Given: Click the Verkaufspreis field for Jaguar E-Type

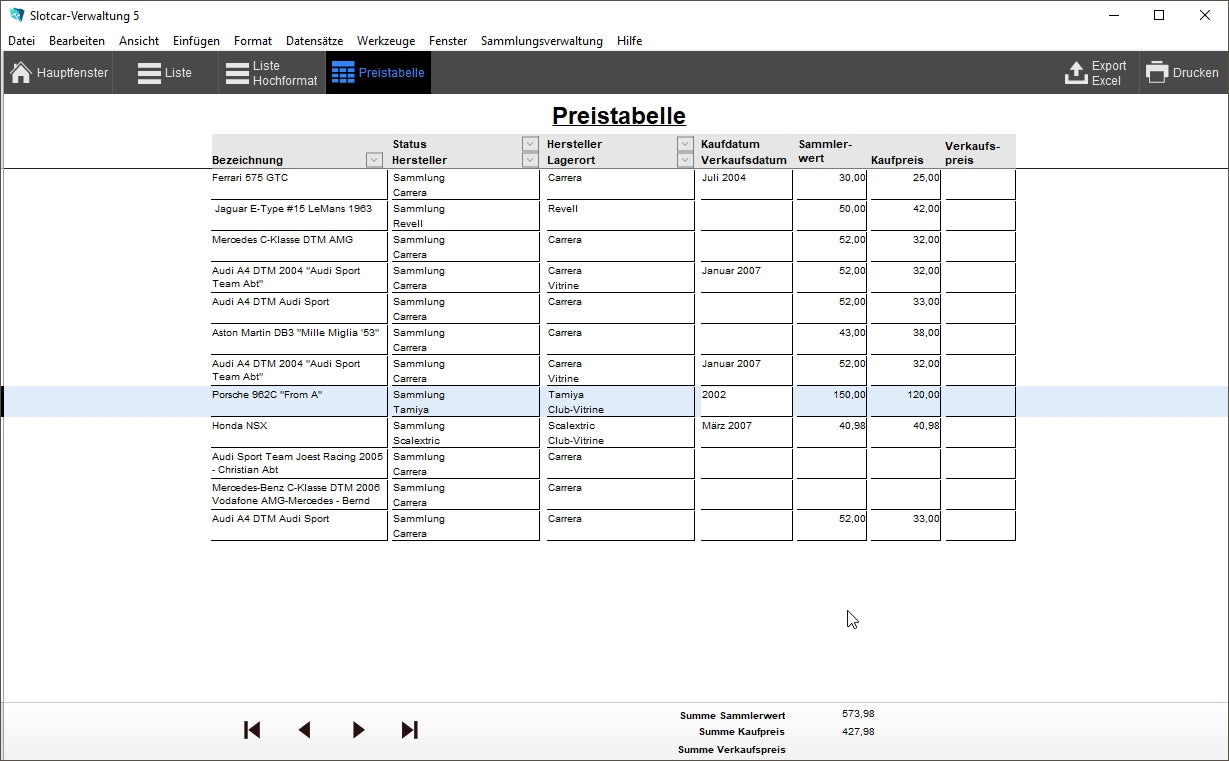Looking at the screenshot, I should (x=980, y=215).
